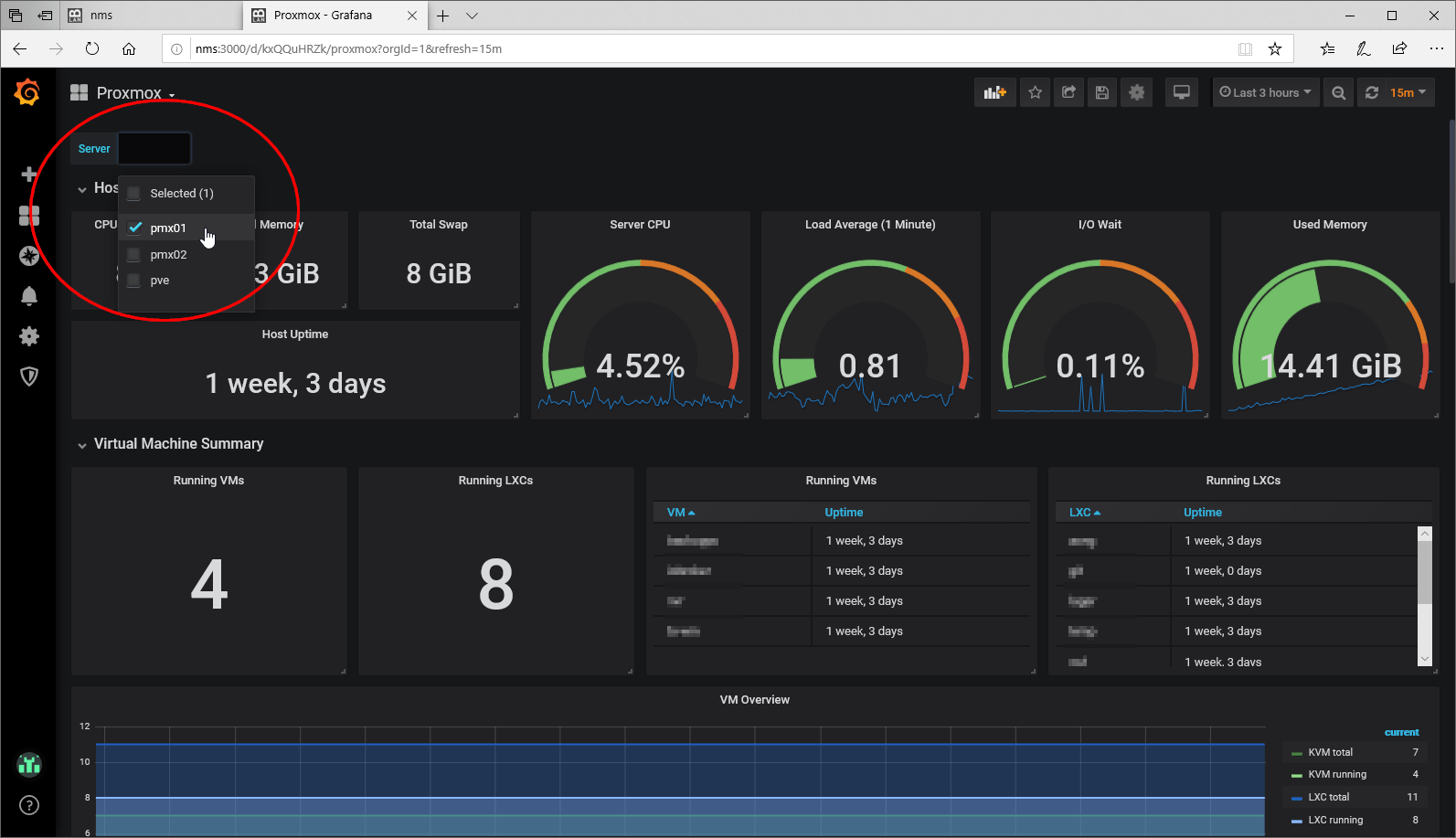Click the Server CPU panel title

pyautogui.click(x=640, y=225)
